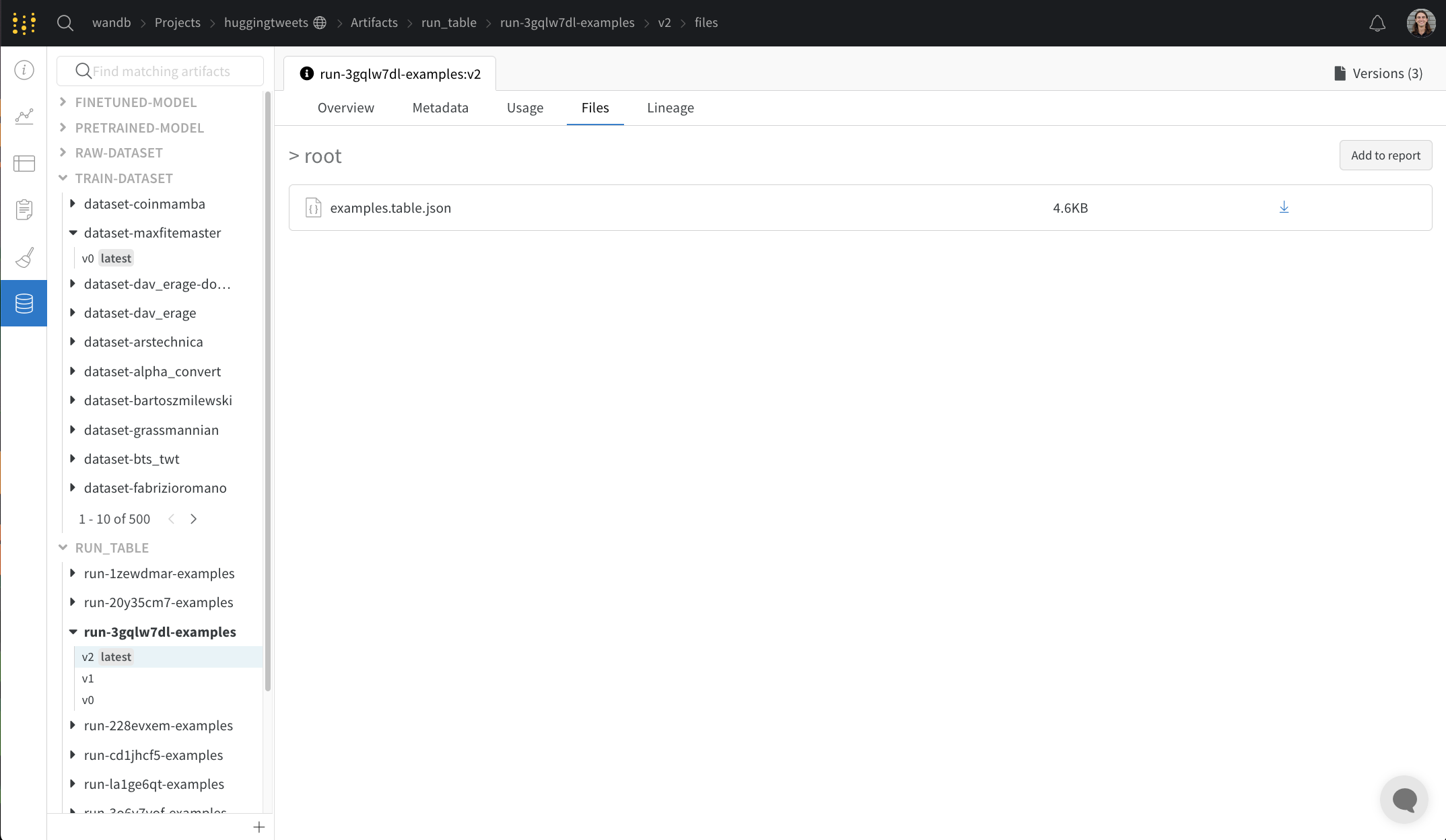This screenshot has width=1446, height=840.
Task: Expand dataset-coinmamba tree item
Action: [x=73, y=203]
